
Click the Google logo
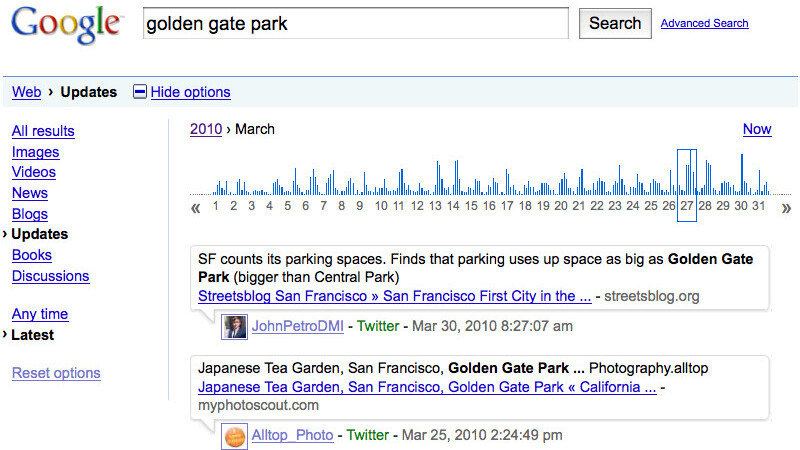pyautogui.click(x=68, y=25)
